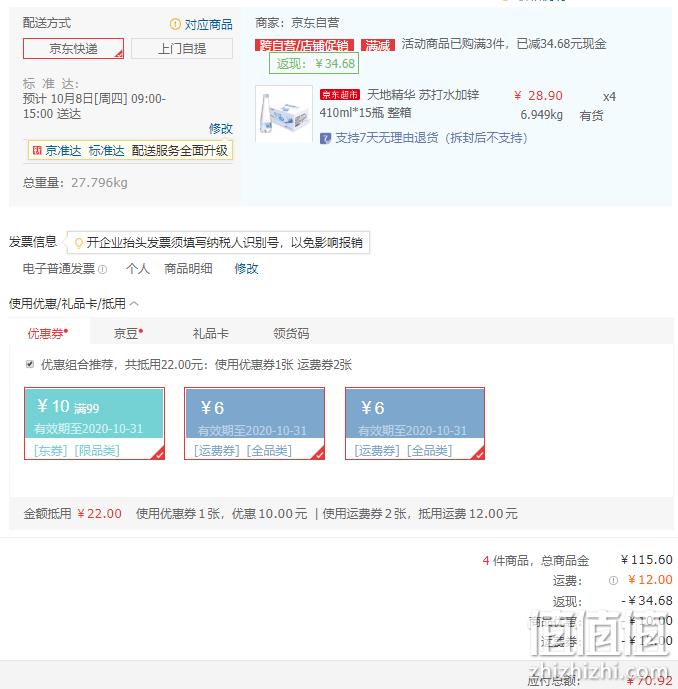Image resolution: width=678 pixels, height=689 pixels.
Task: Click the red icon before 京准达
Action: tap(37, 151)
